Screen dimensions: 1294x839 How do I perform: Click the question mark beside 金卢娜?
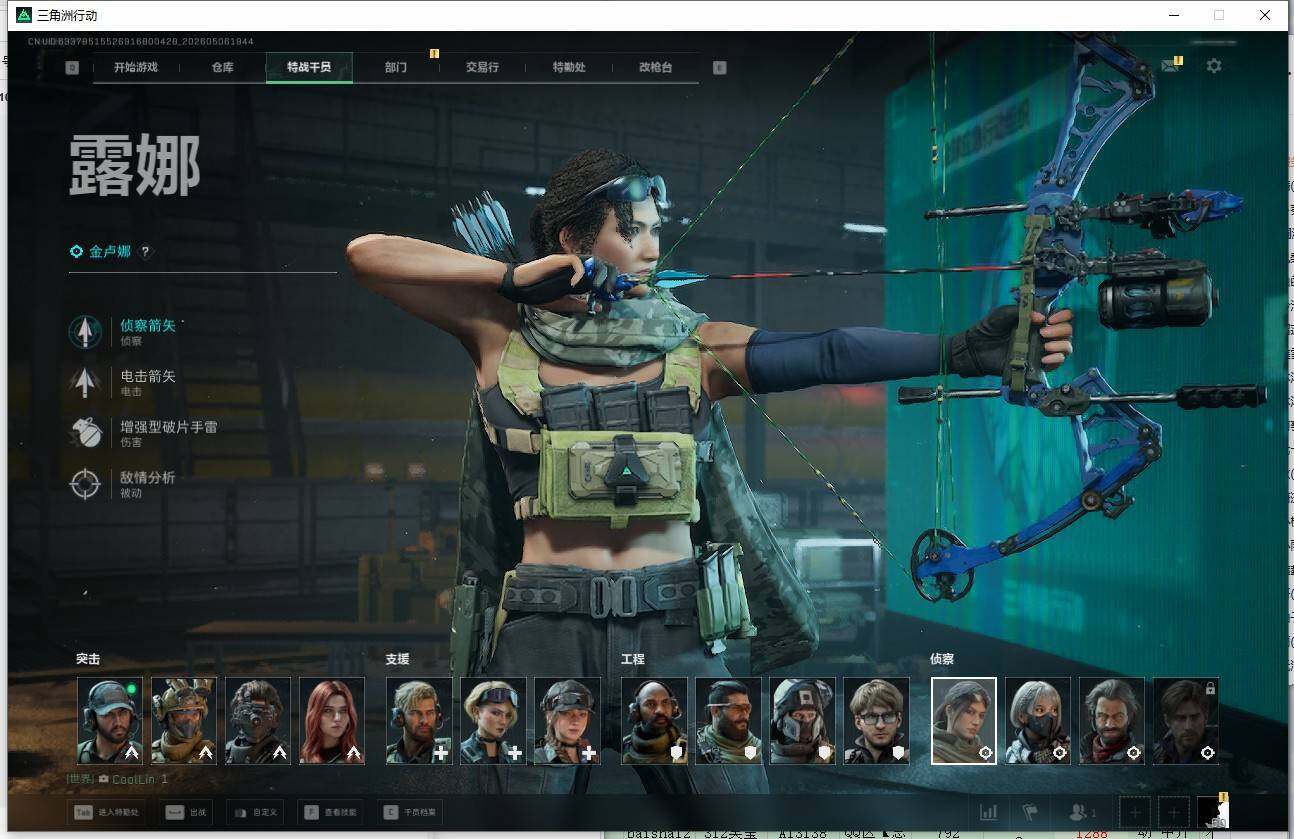[145, 252]
